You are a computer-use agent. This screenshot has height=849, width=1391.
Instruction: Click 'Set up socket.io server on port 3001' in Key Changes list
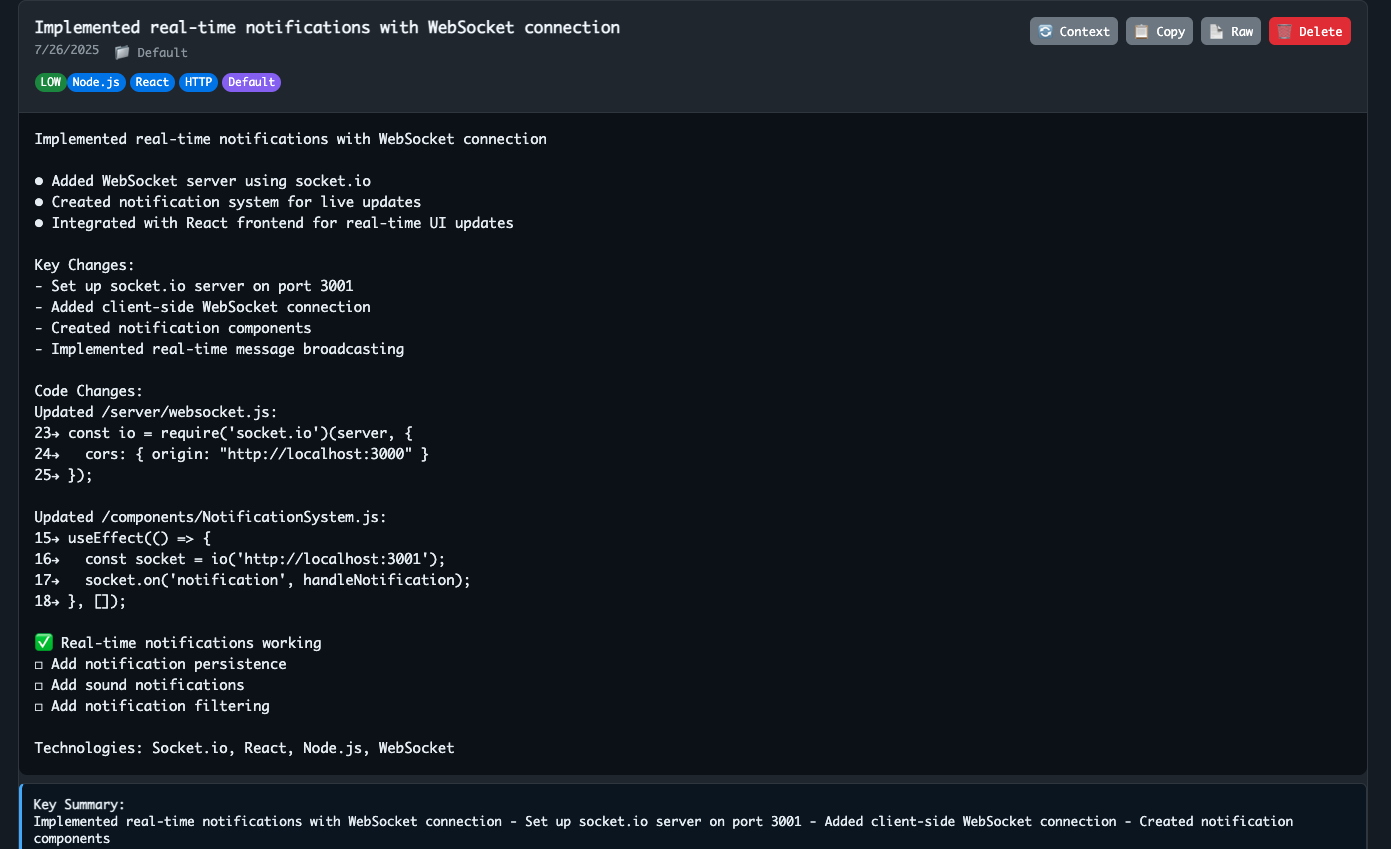point(194,286)
